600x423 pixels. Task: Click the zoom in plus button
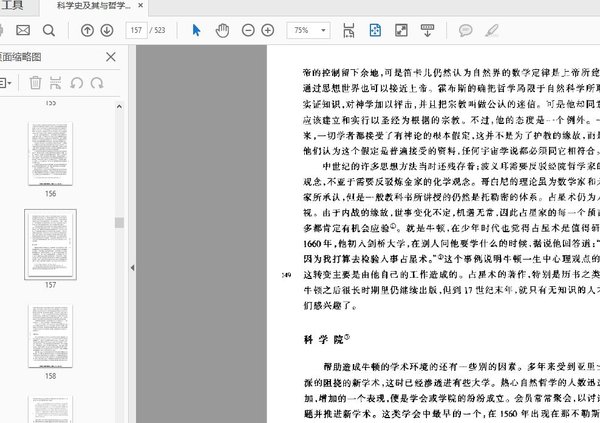270,31
